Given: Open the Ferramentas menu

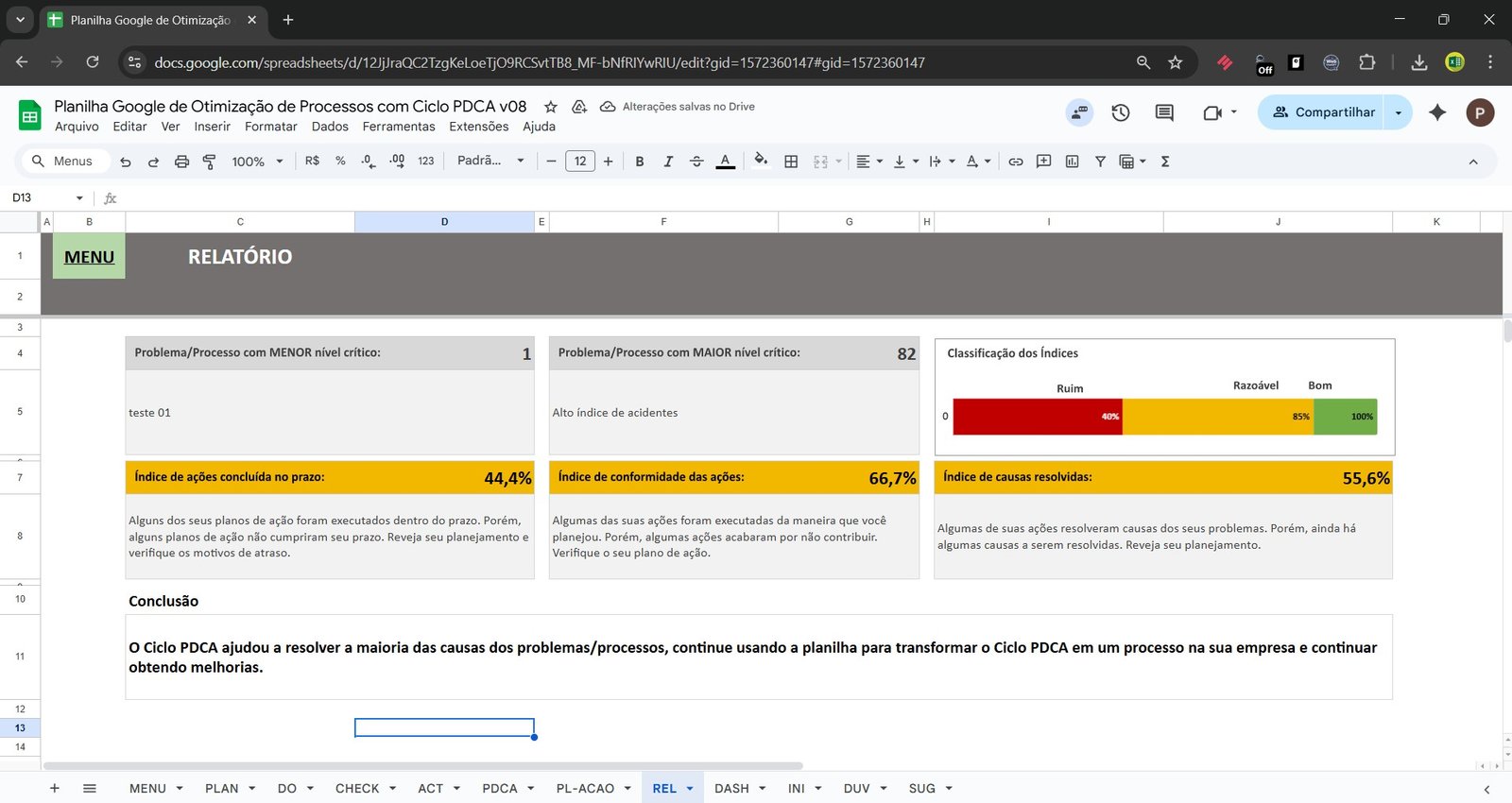Looking at the screenshot, I should coord(399,127).
